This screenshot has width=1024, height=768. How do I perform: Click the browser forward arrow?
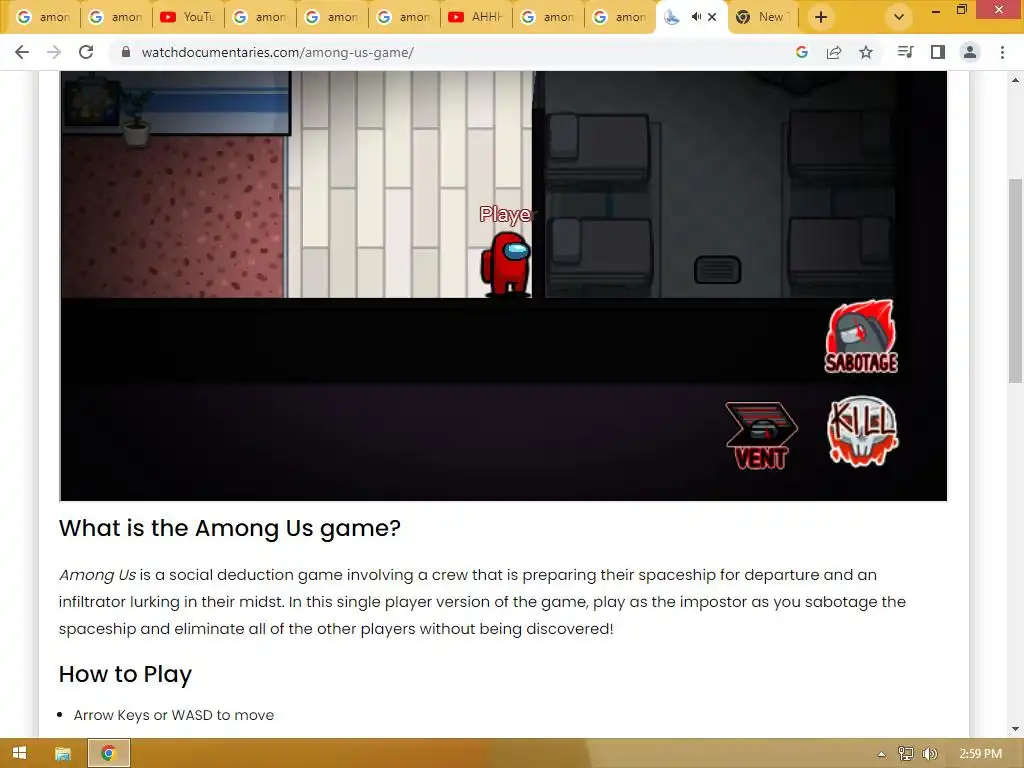[54, 52]
